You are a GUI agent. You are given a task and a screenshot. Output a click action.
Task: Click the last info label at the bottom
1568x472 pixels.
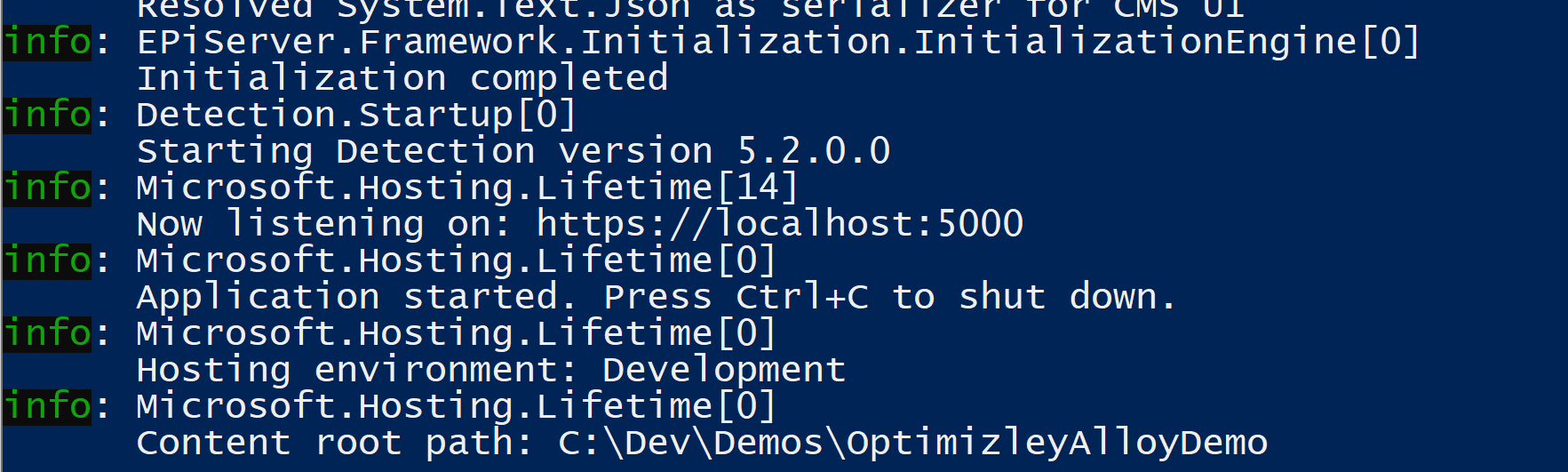click(x=47, y=406)
